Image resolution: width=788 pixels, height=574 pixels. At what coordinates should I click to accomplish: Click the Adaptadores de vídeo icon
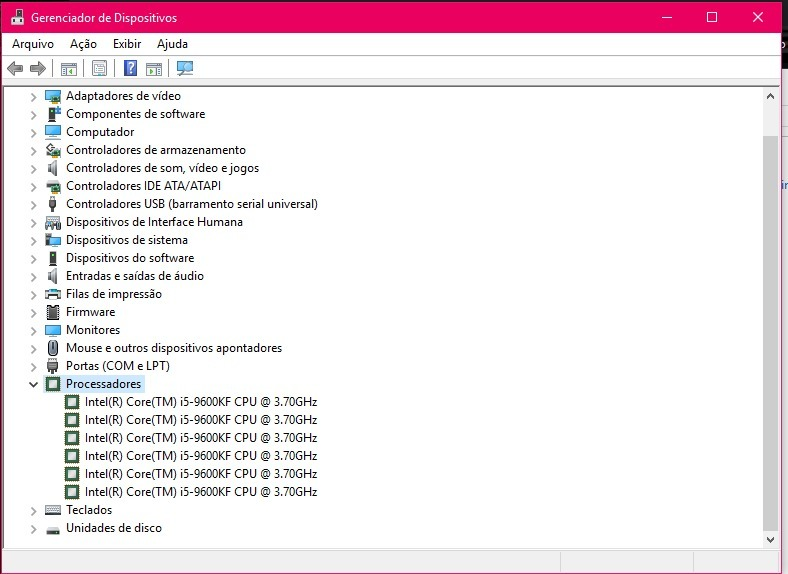(53, 96)
